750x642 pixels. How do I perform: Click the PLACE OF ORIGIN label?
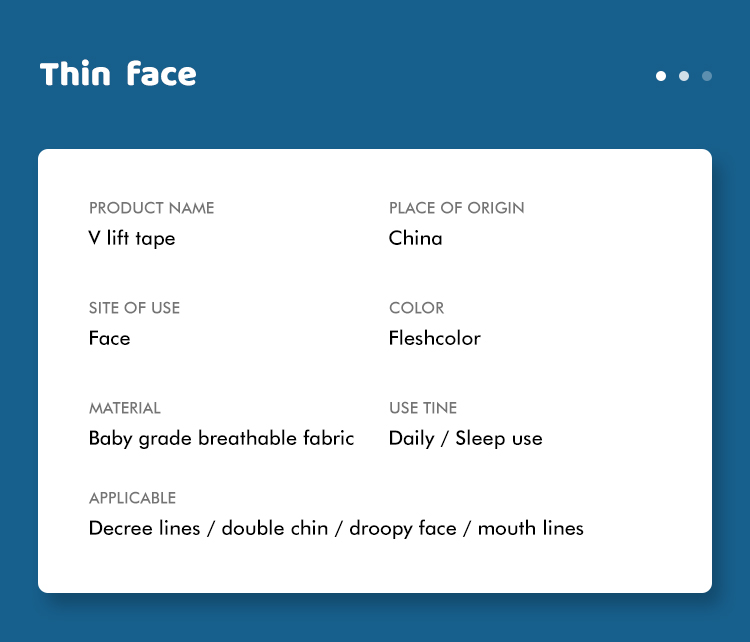point(456,208)
